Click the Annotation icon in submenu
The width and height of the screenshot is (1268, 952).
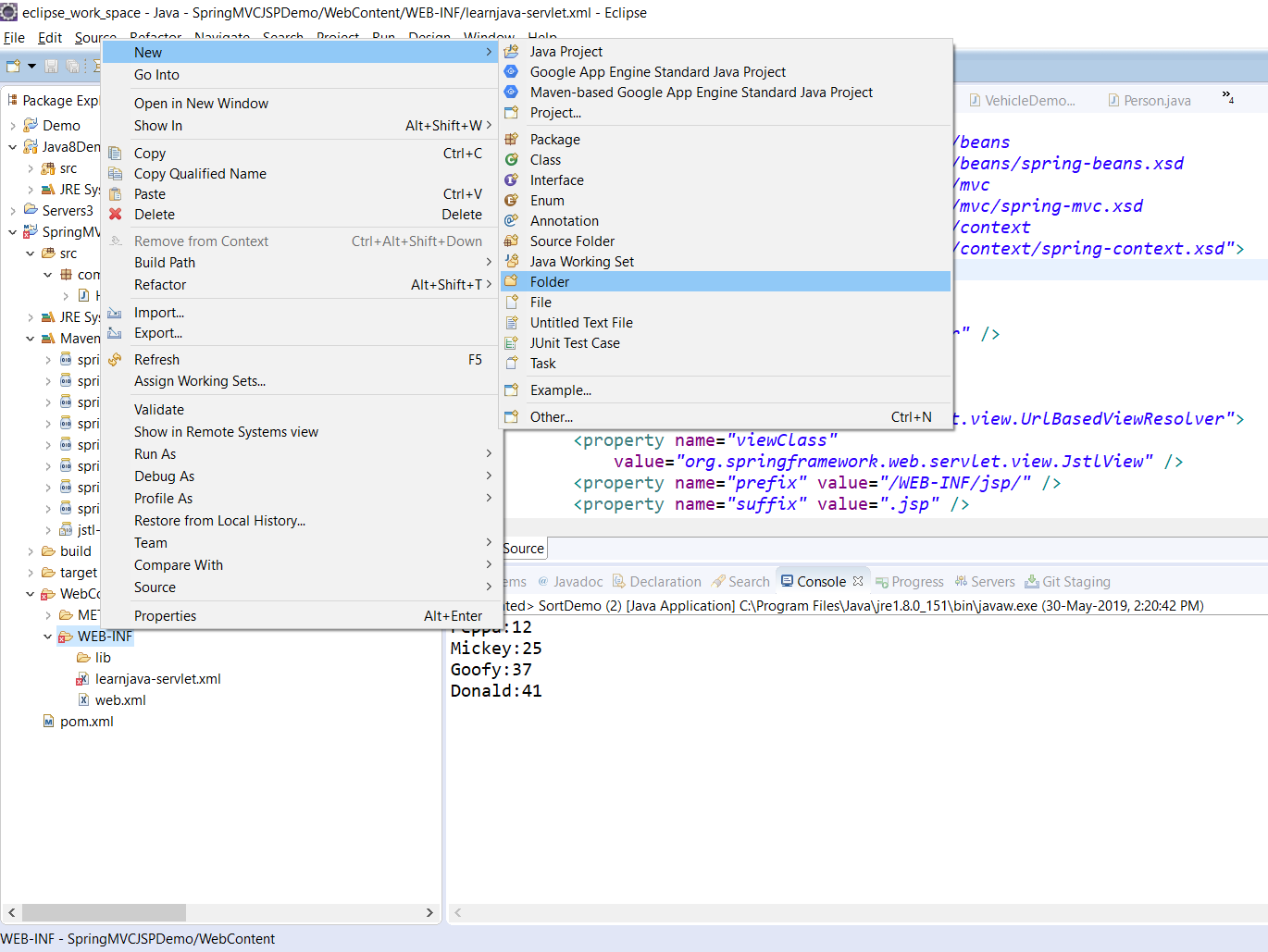coord(511,221)
